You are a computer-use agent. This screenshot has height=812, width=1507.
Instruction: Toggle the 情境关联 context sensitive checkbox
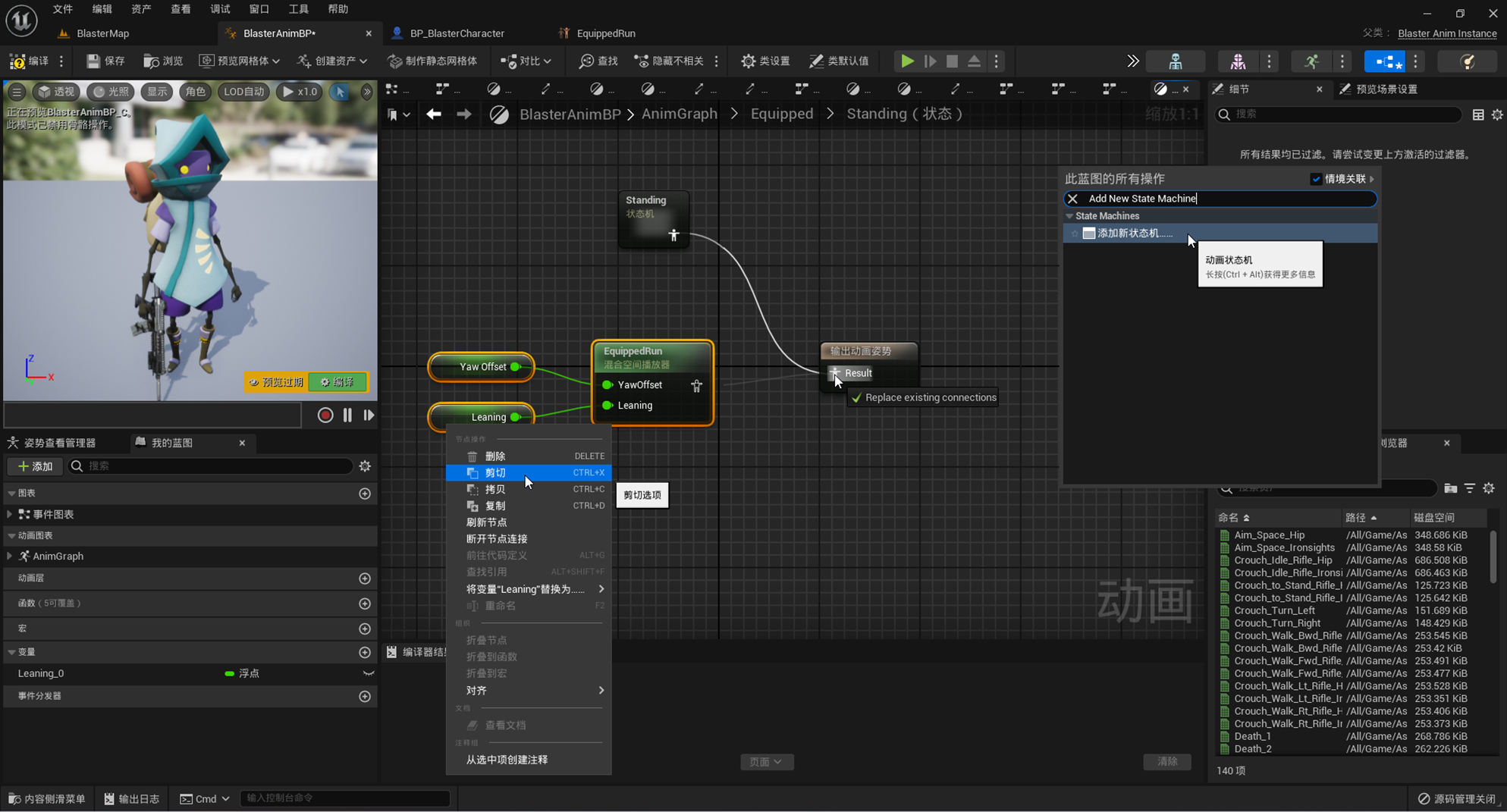coord(1316,179)
